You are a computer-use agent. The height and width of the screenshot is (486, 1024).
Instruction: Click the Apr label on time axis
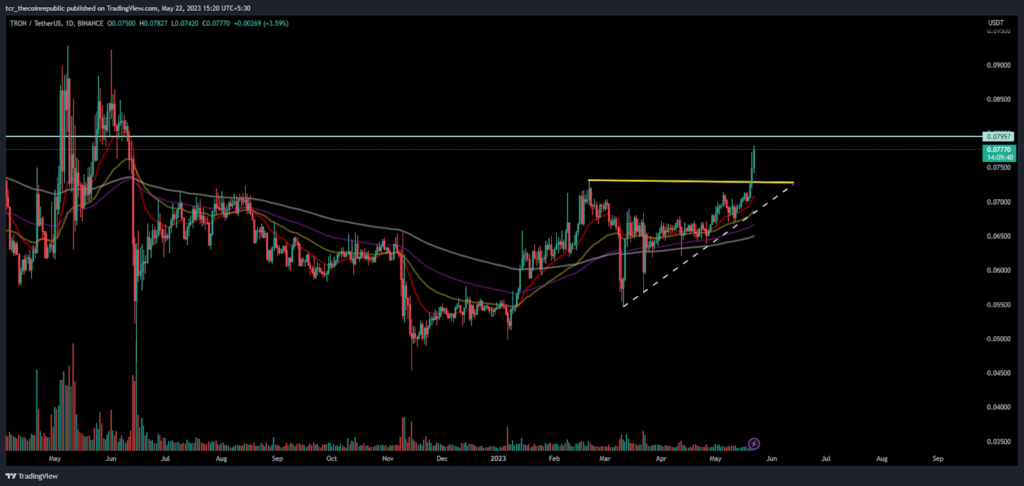click(x=661, y=459)
